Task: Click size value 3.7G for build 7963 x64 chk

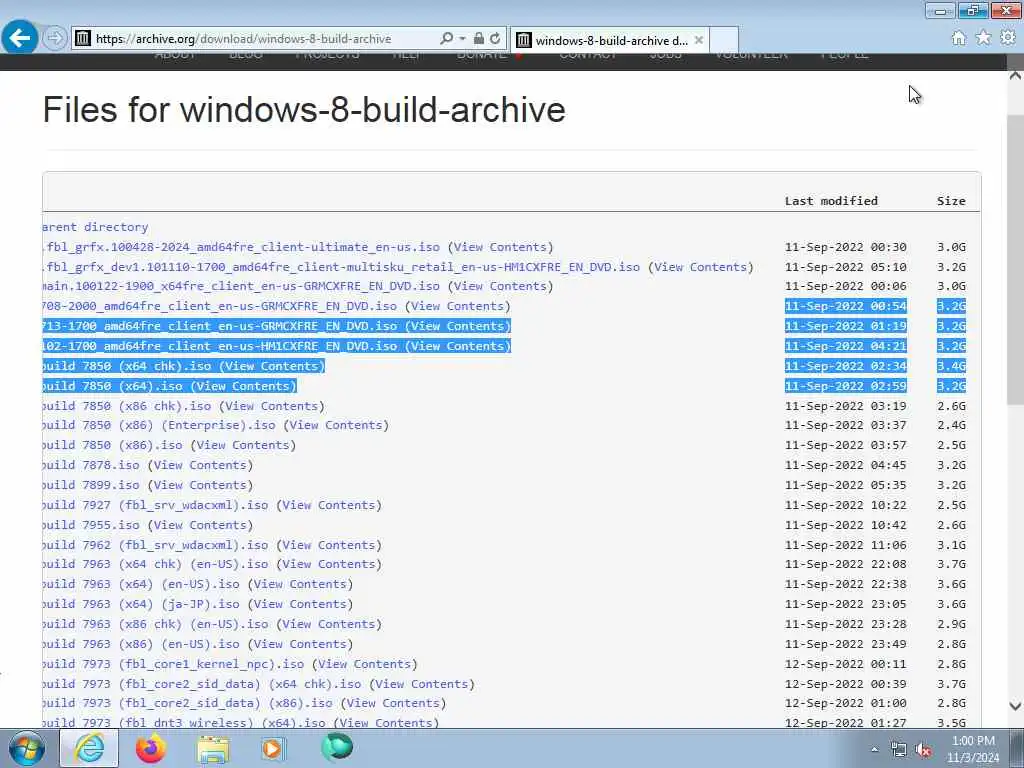Action: tap(951, 564)
